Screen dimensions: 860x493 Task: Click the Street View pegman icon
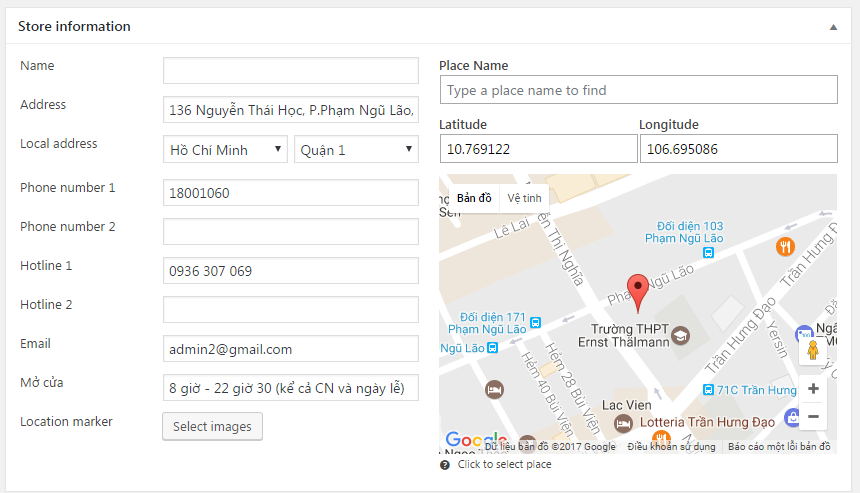(x=812, y=351)
